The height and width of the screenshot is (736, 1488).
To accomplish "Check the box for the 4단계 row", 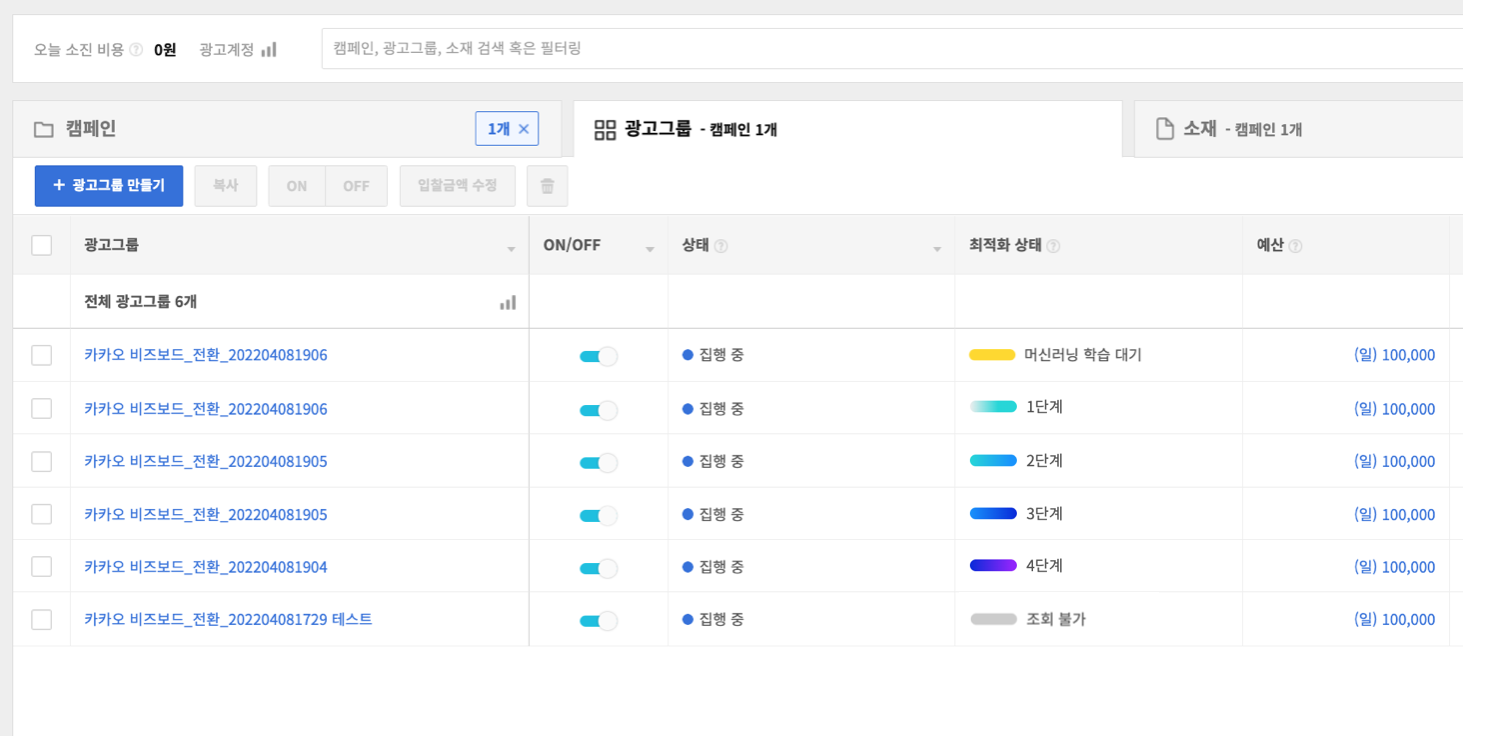I will [x=41, y=567].
